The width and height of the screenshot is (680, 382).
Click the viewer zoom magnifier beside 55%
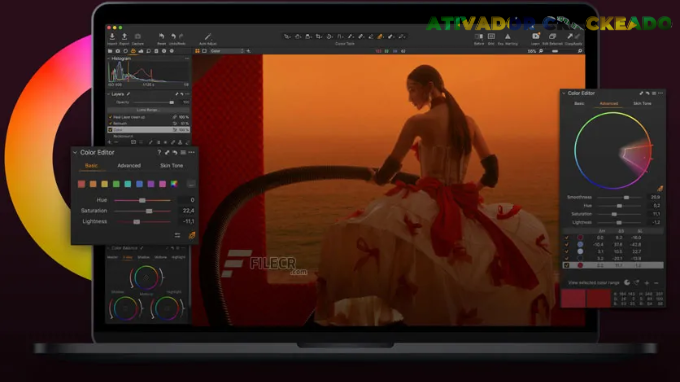tap(541, 51)
